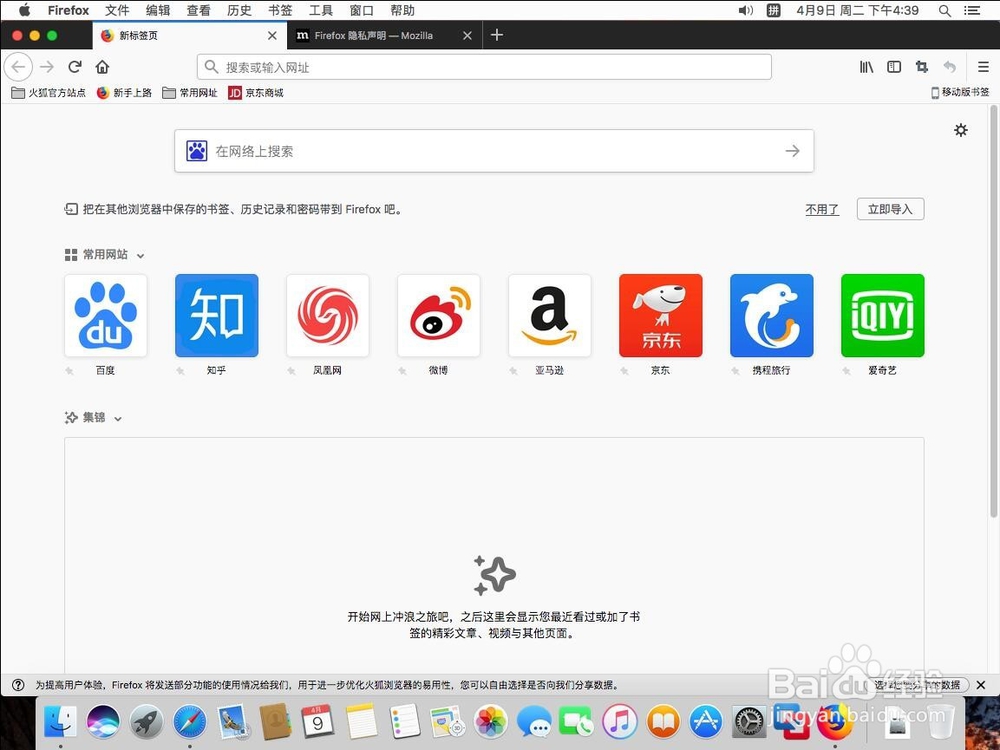Screen dimensions: 1000x750
Task: Open the 文件 menu
Action: [x=117, y=10]
